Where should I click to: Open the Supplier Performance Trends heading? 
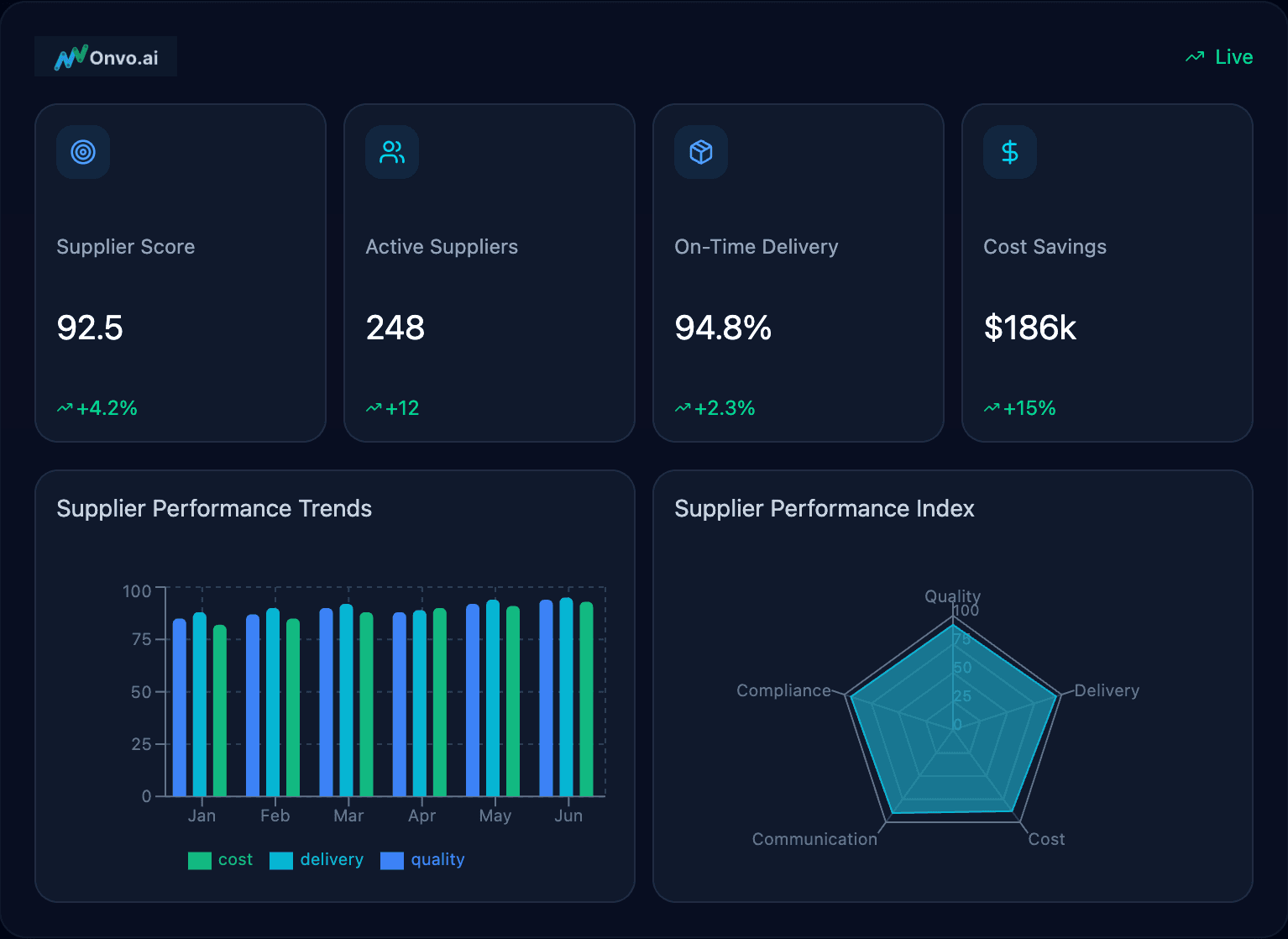click(214, 509)
